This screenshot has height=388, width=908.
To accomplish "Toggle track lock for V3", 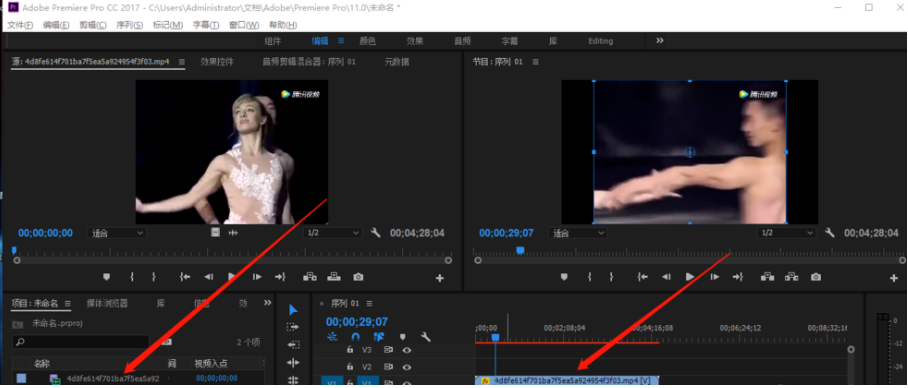I will [x=350, y=350].
